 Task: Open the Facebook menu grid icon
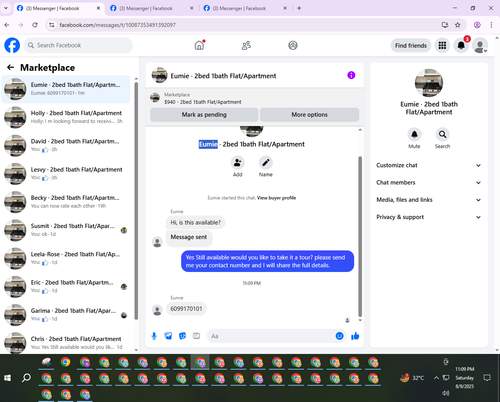pyautogui.click(x=442, y=46)
